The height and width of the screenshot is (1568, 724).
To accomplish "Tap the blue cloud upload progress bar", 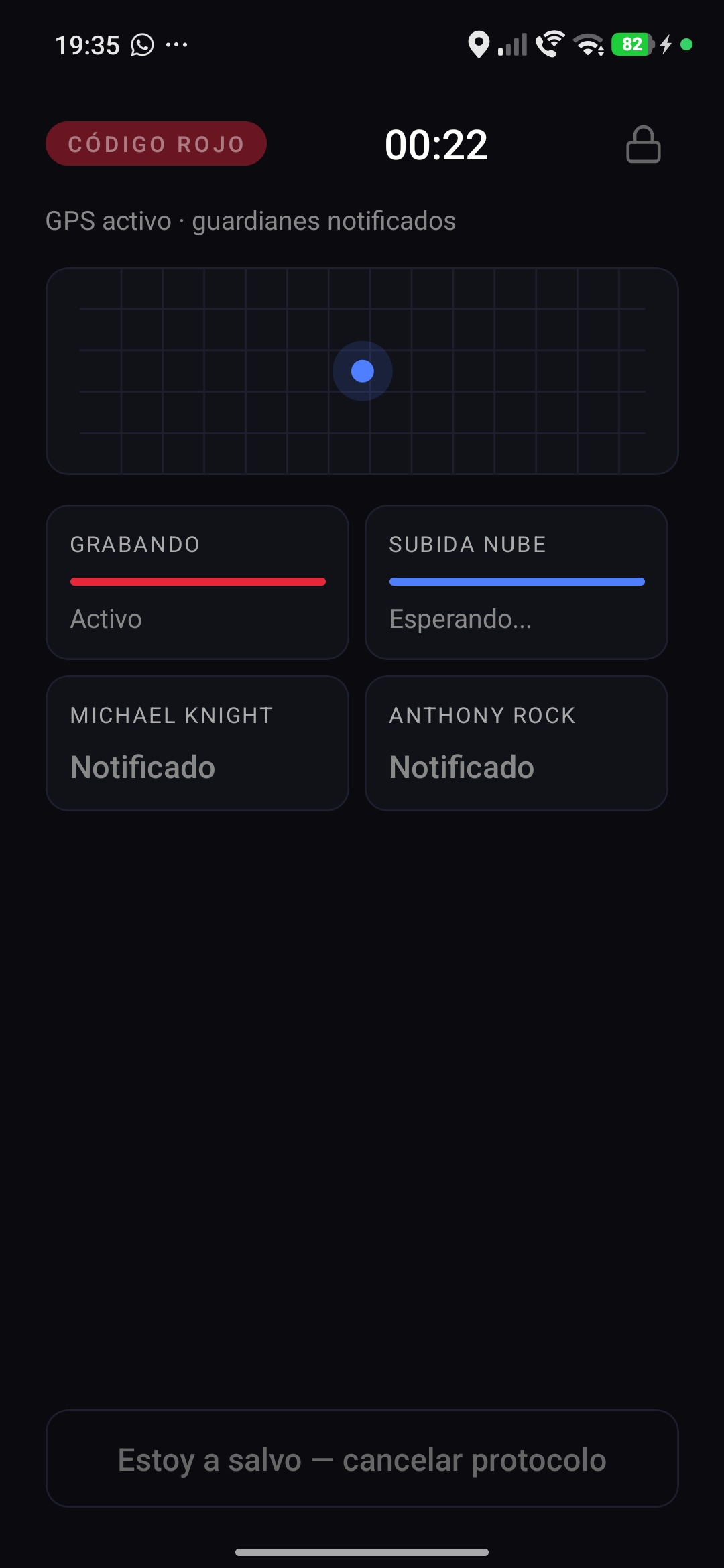I will coord(517,582).
